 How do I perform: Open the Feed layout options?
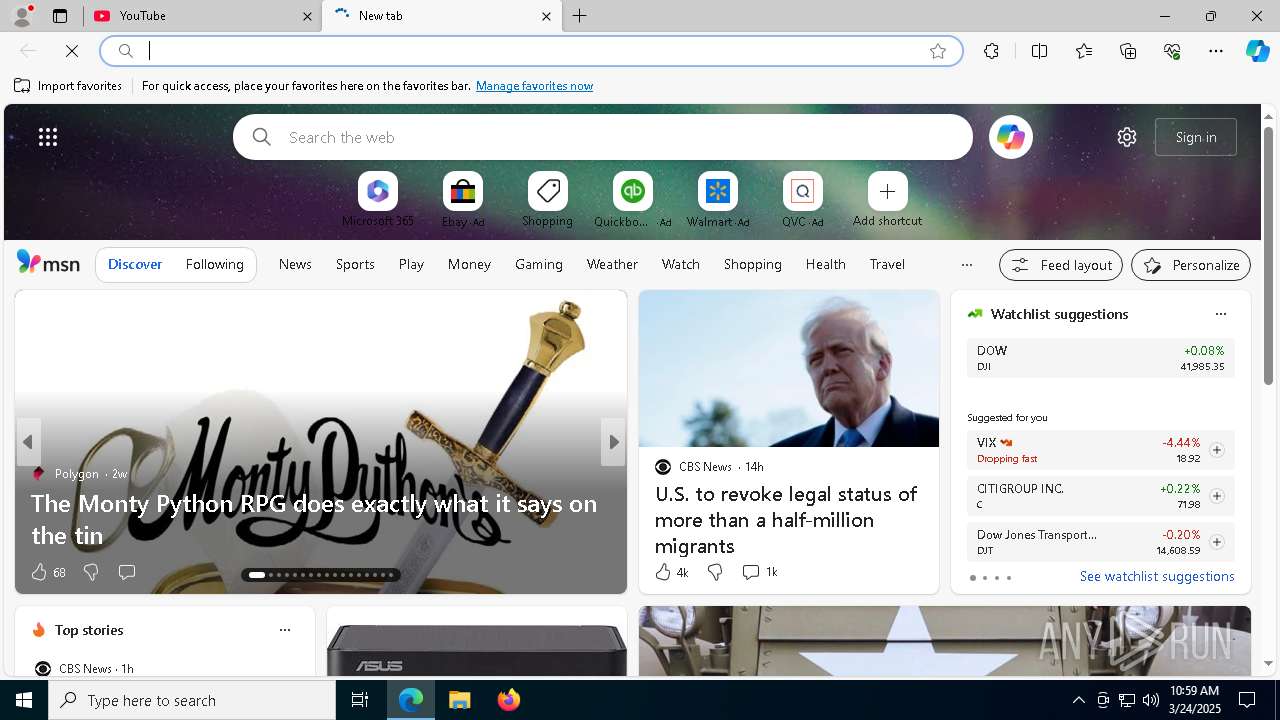tap(1061, 265)
